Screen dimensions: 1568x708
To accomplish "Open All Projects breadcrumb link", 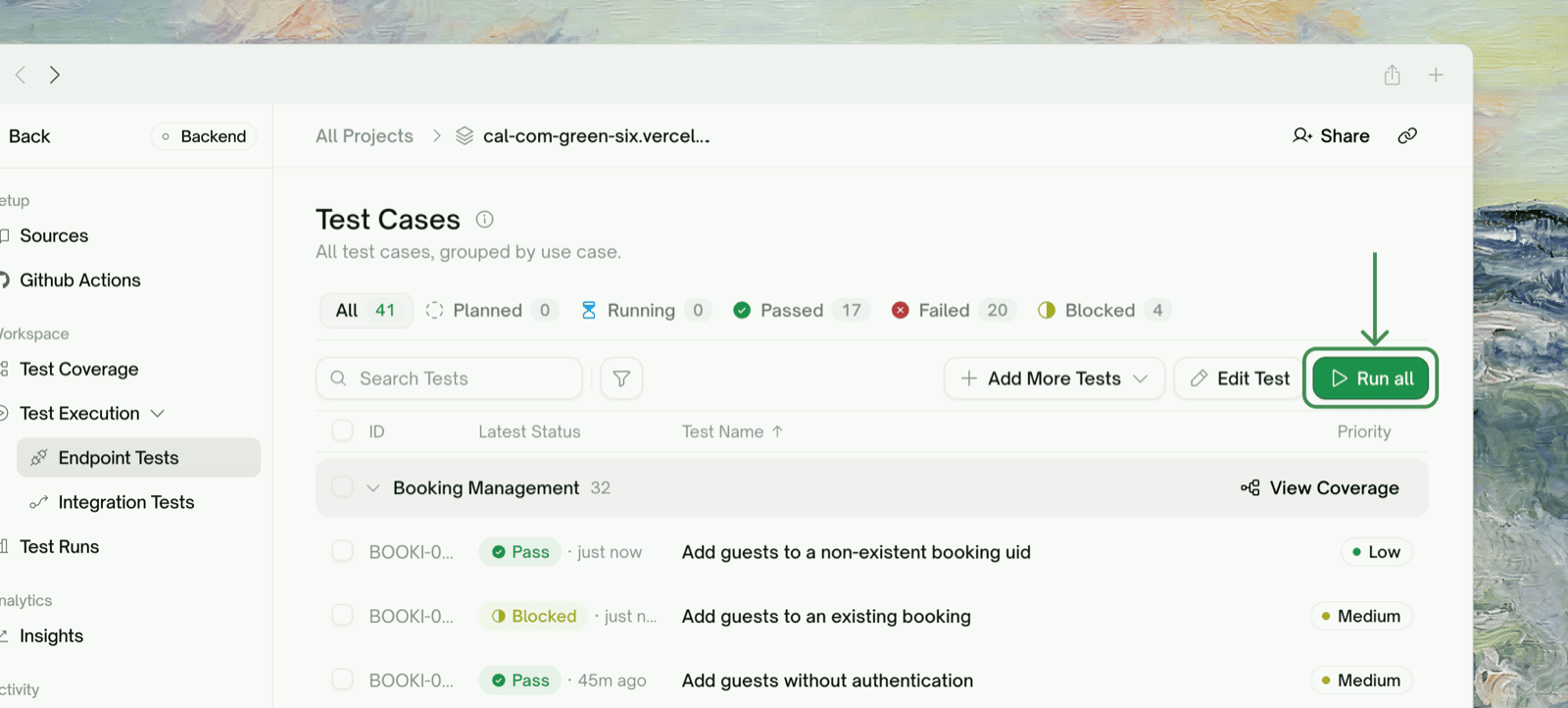I will [365, 136].
